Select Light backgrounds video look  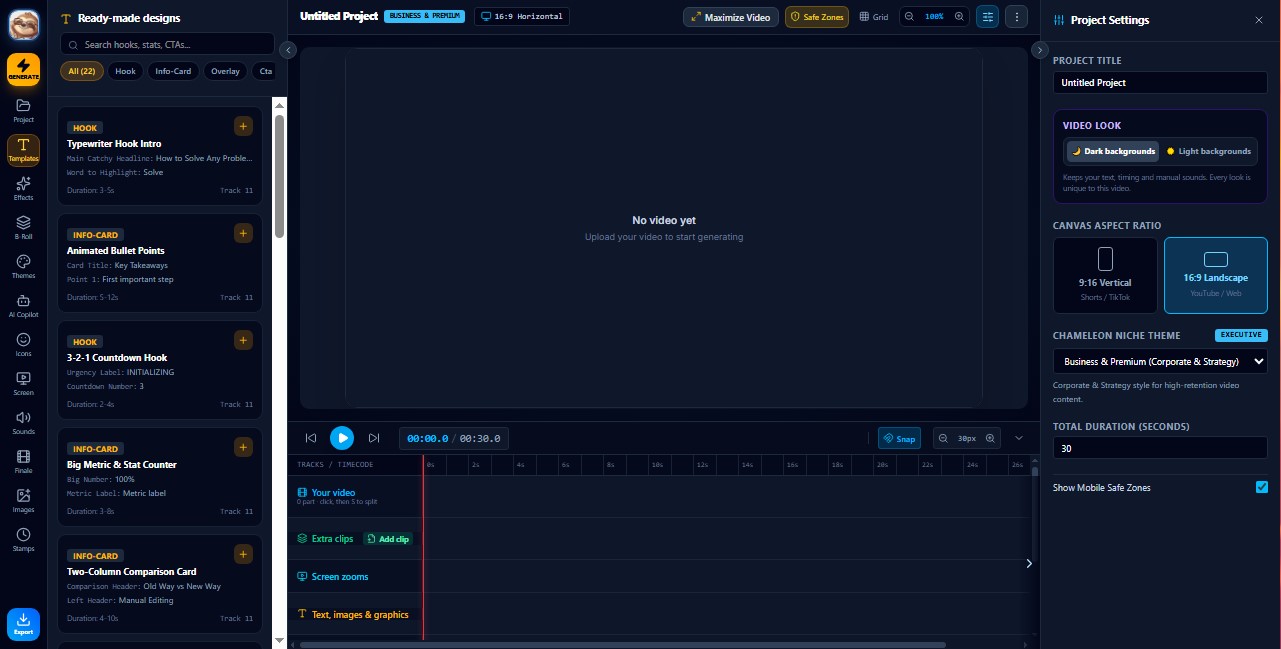1208,151
